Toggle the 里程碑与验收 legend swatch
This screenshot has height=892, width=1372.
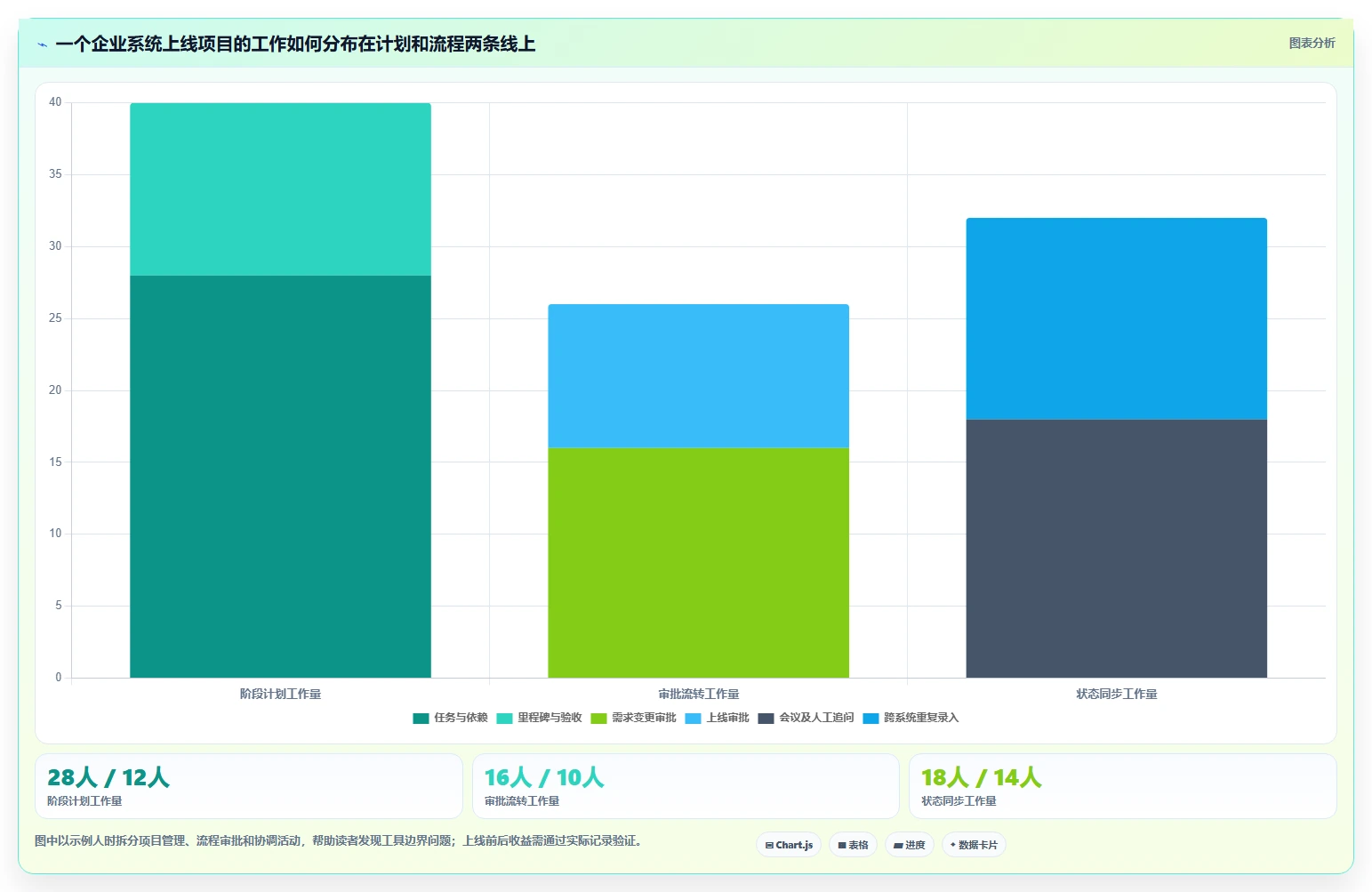click(504, 719)
